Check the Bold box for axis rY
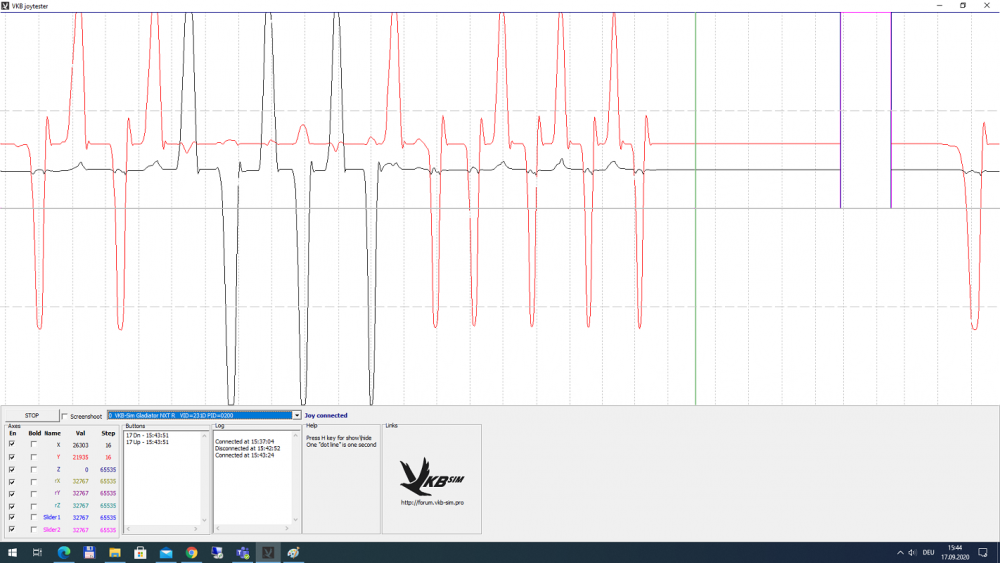The height and width of the screenshot is (563, 1000). (x=34, y=493)
